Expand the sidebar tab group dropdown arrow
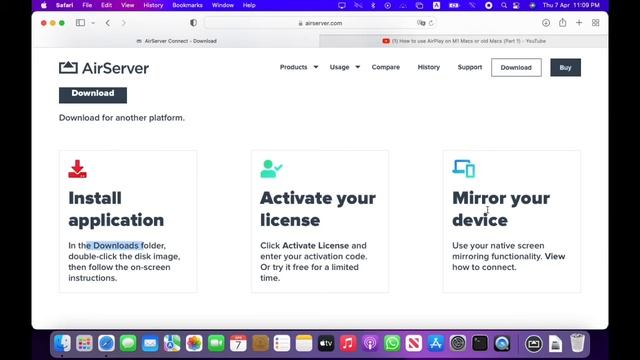The width and height of the screenshot is (640, 360). coord(93,23)
